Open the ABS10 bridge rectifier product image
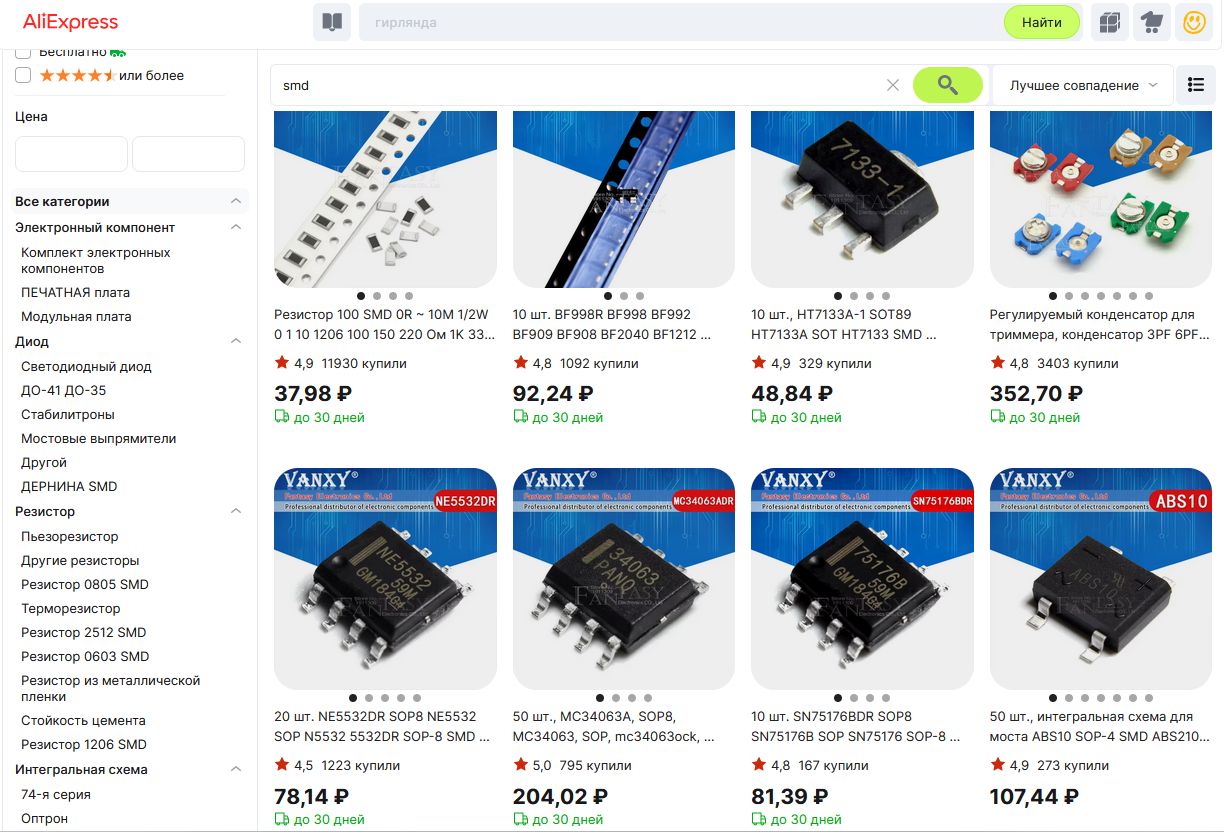 pyautogui.click(x=1101, y=579)
